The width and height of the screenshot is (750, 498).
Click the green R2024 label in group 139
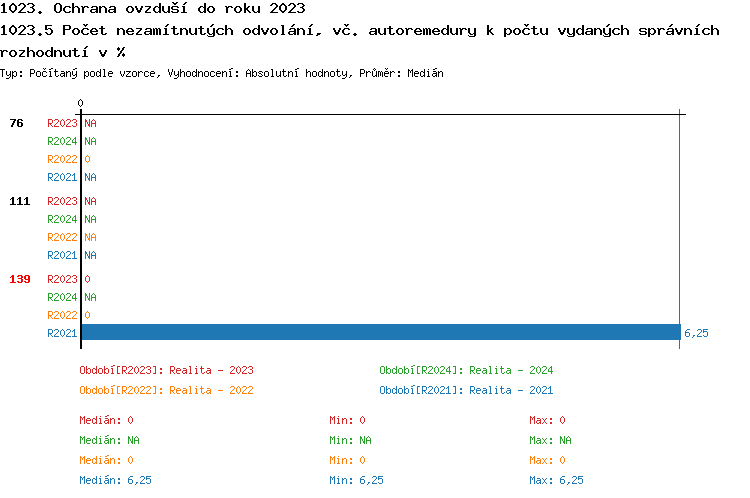click(x=62, y=297)
